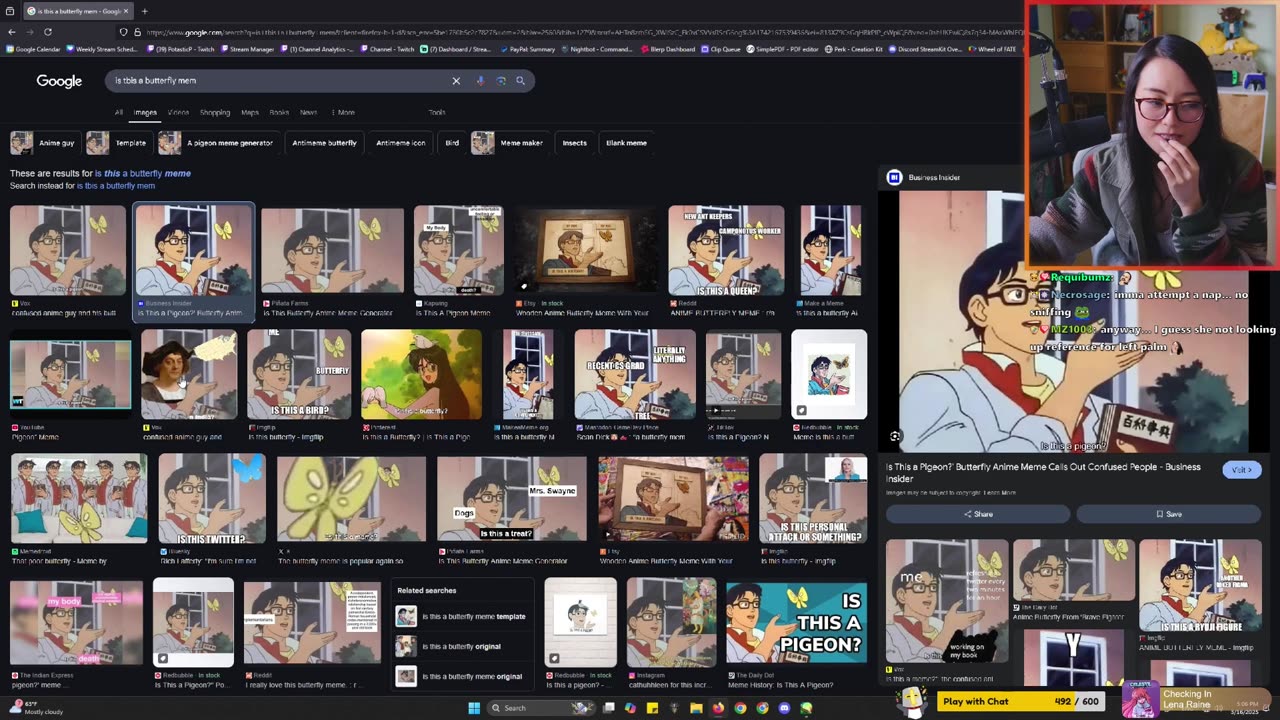Viewport: 1280px width, 720px height.
Task: Apply the Bird filter chip
Action: 452,143
